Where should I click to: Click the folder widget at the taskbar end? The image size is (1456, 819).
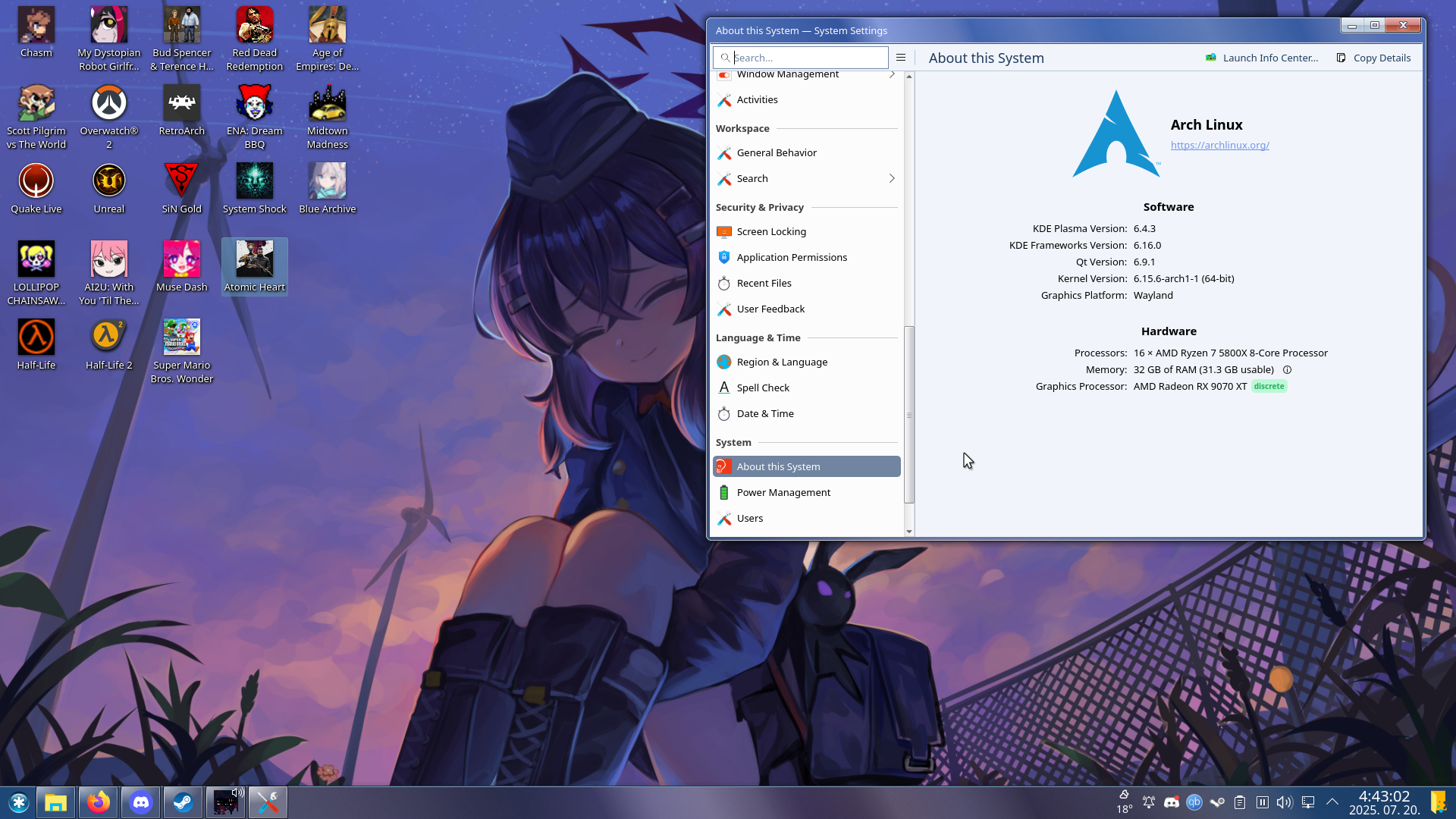click(x=1439, y=802)
